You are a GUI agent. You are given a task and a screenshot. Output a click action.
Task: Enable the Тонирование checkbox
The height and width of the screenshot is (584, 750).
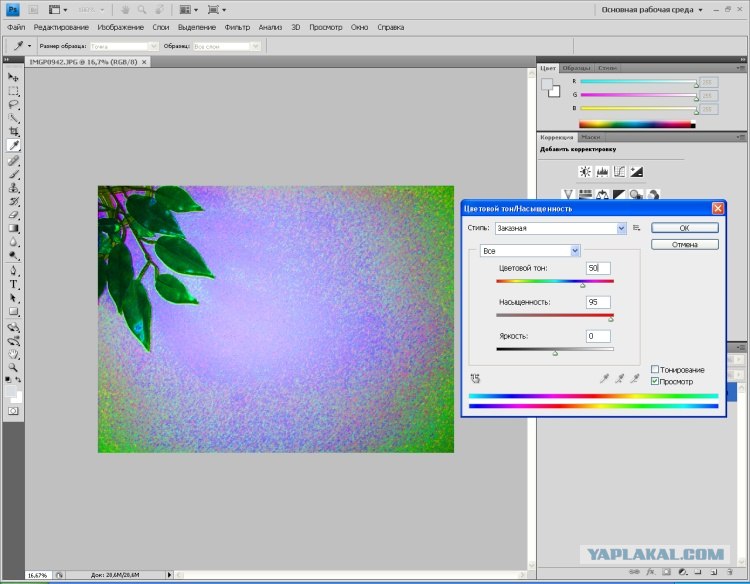click(x=655, y=369)
